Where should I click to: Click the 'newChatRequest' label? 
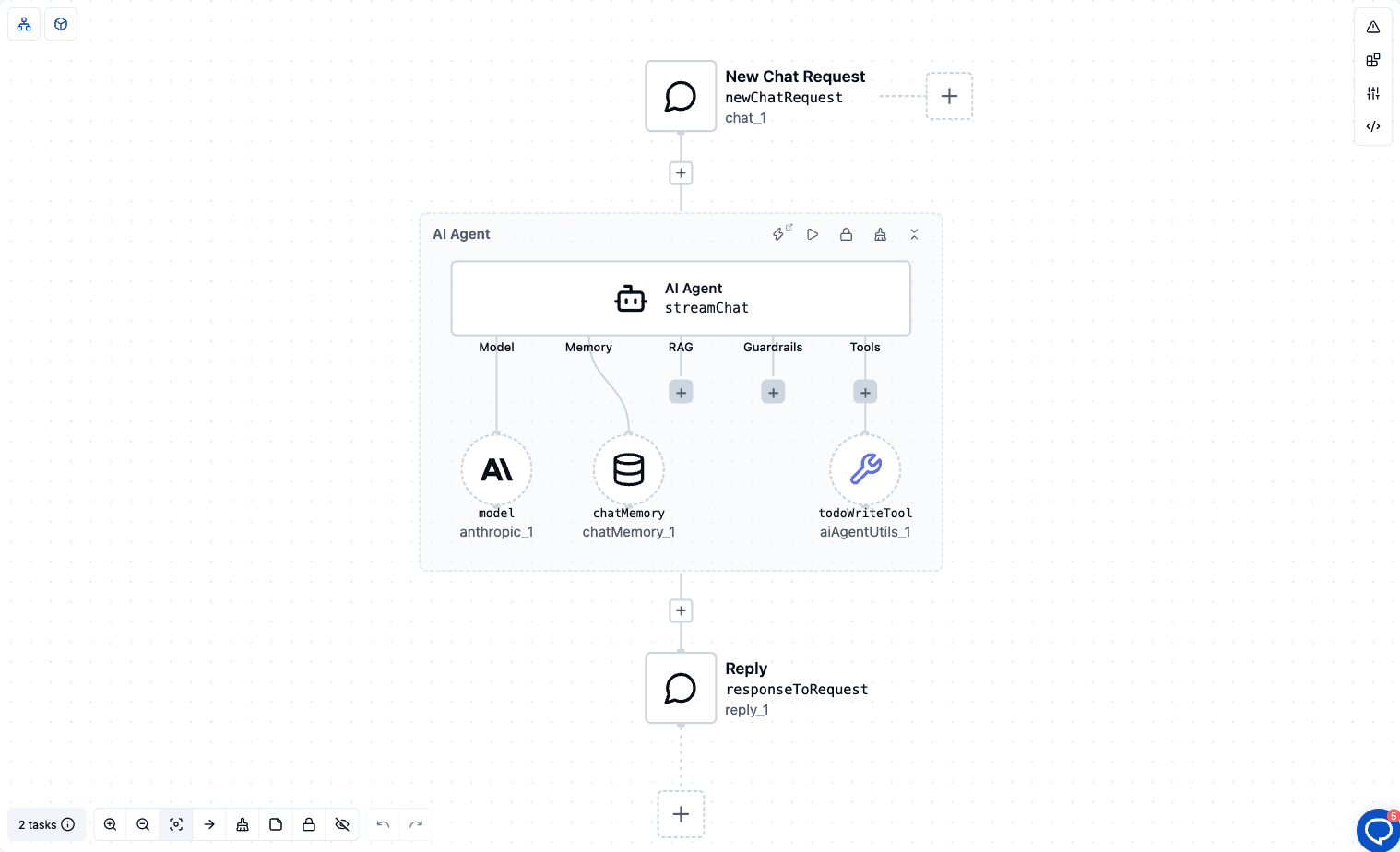click(784, 98)
